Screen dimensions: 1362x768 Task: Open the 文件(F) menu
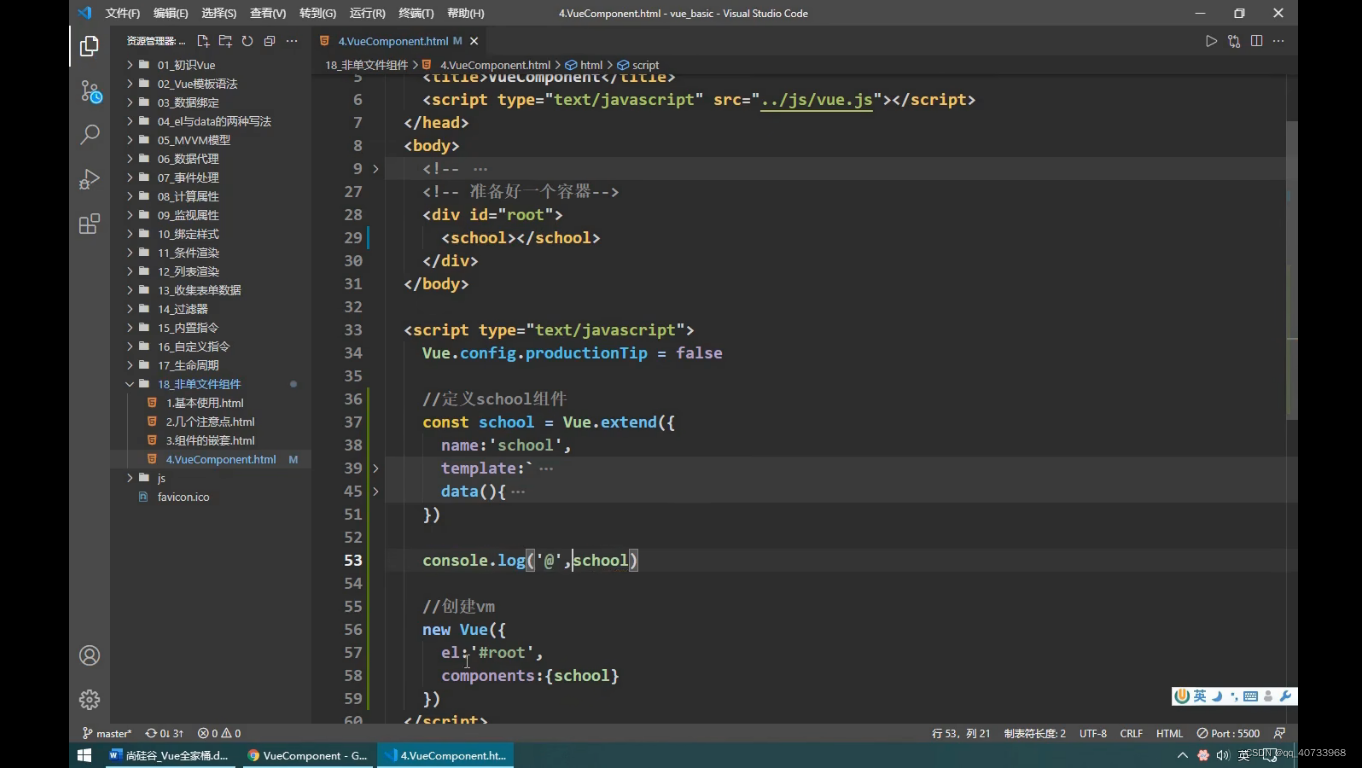click(x=122, y=13)
